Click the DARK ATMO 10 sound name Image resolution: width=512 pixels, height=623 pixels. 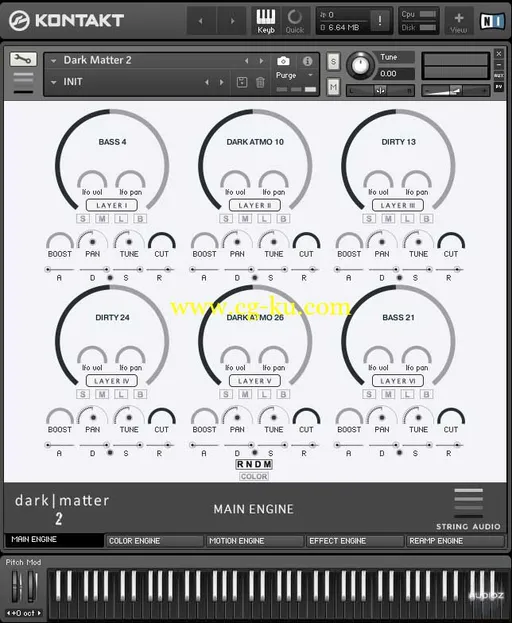pyautogui.click(x=255, y=142)
